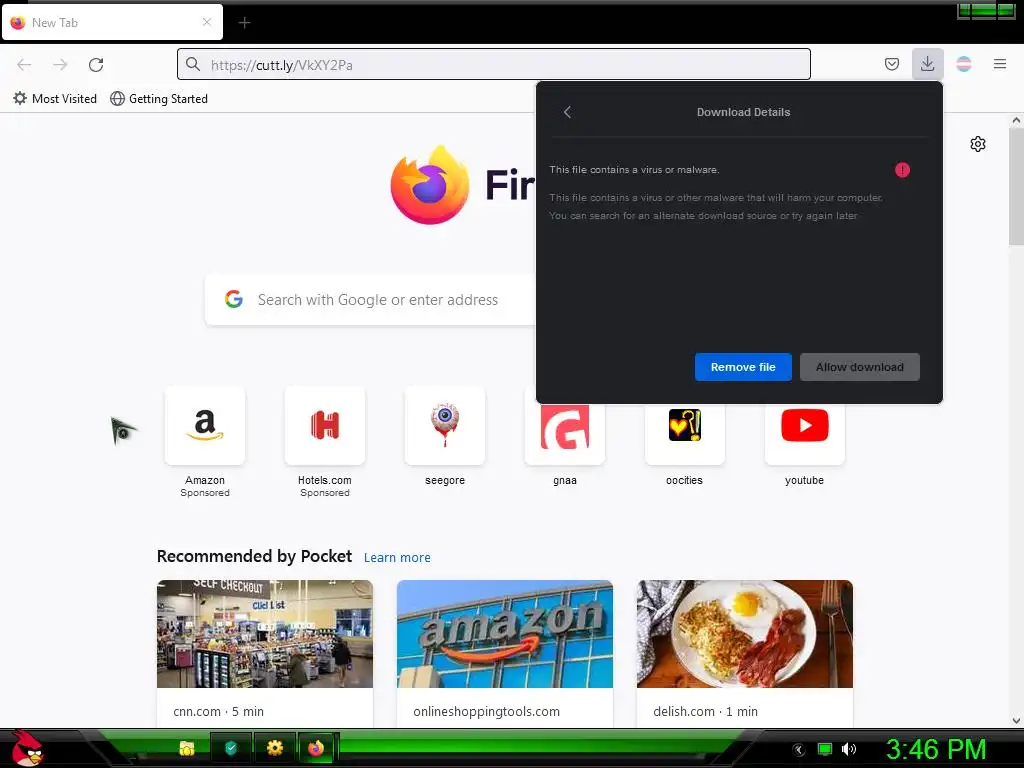1024x768 pixels.
Task: Click Remove file button
Action: (743, 367)
